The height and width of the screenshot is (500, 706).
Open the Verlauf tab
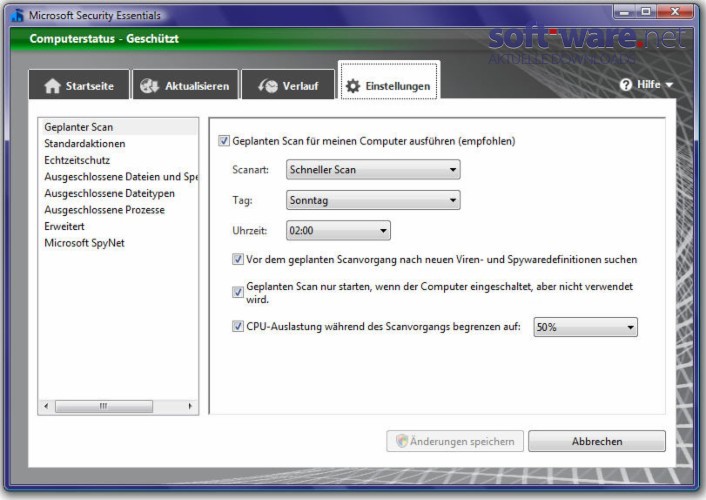(288, 84)
